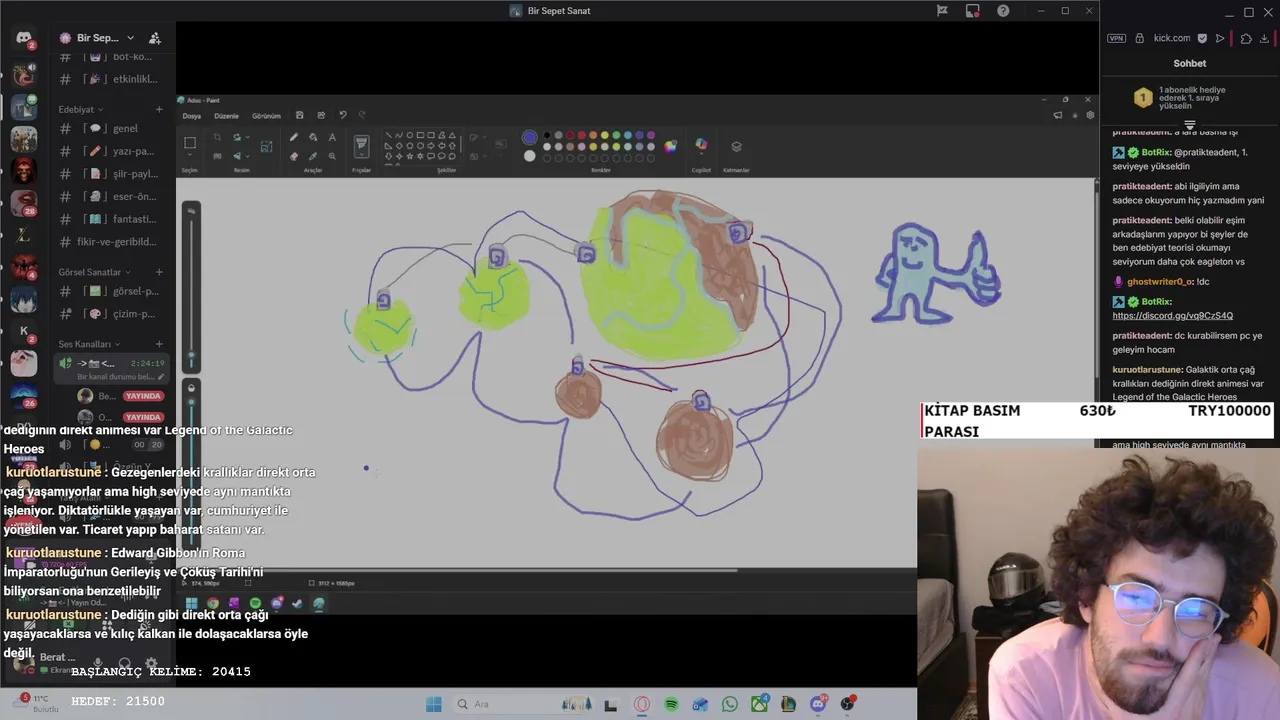Open the fikir-ve-geribild channel

tap(110, 242)
